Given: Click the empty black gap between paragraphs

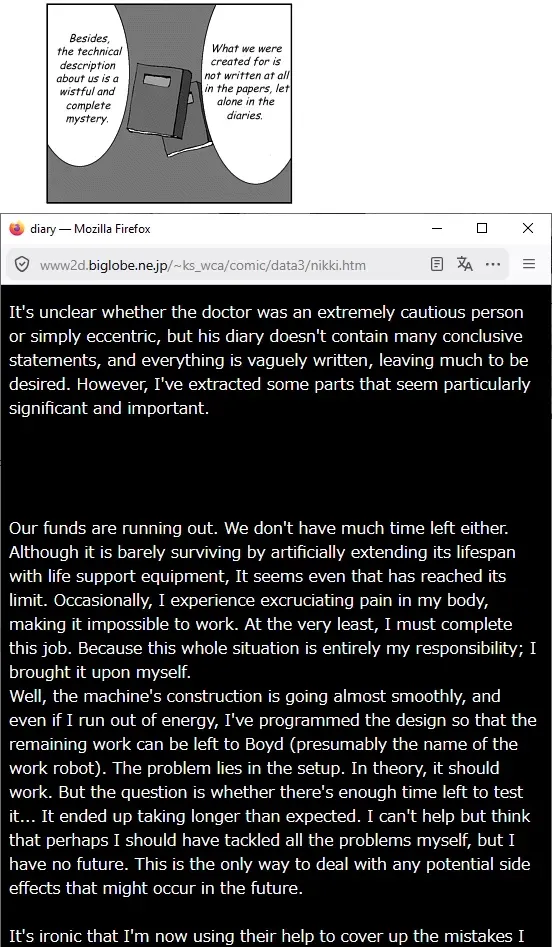Looking at the screenshot, I should click(x=276, y=468).
